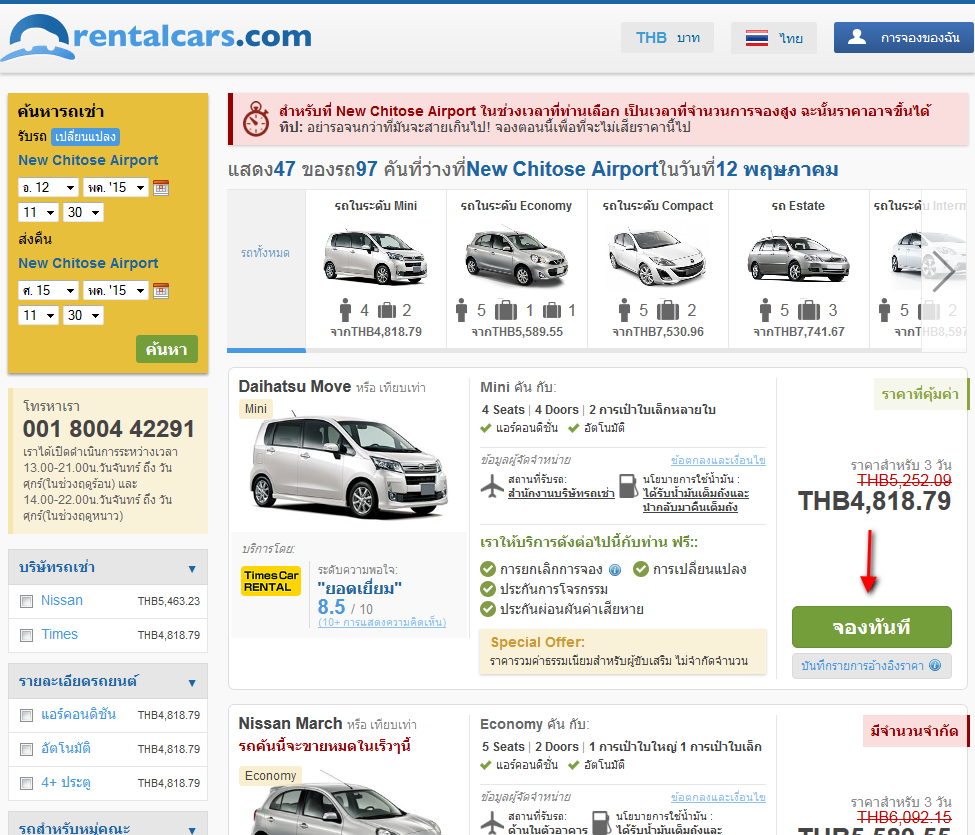The image size is (975, 835).
Task: Open Daihatsu Move terms and conditions link
Action: [x=718, y=460]
